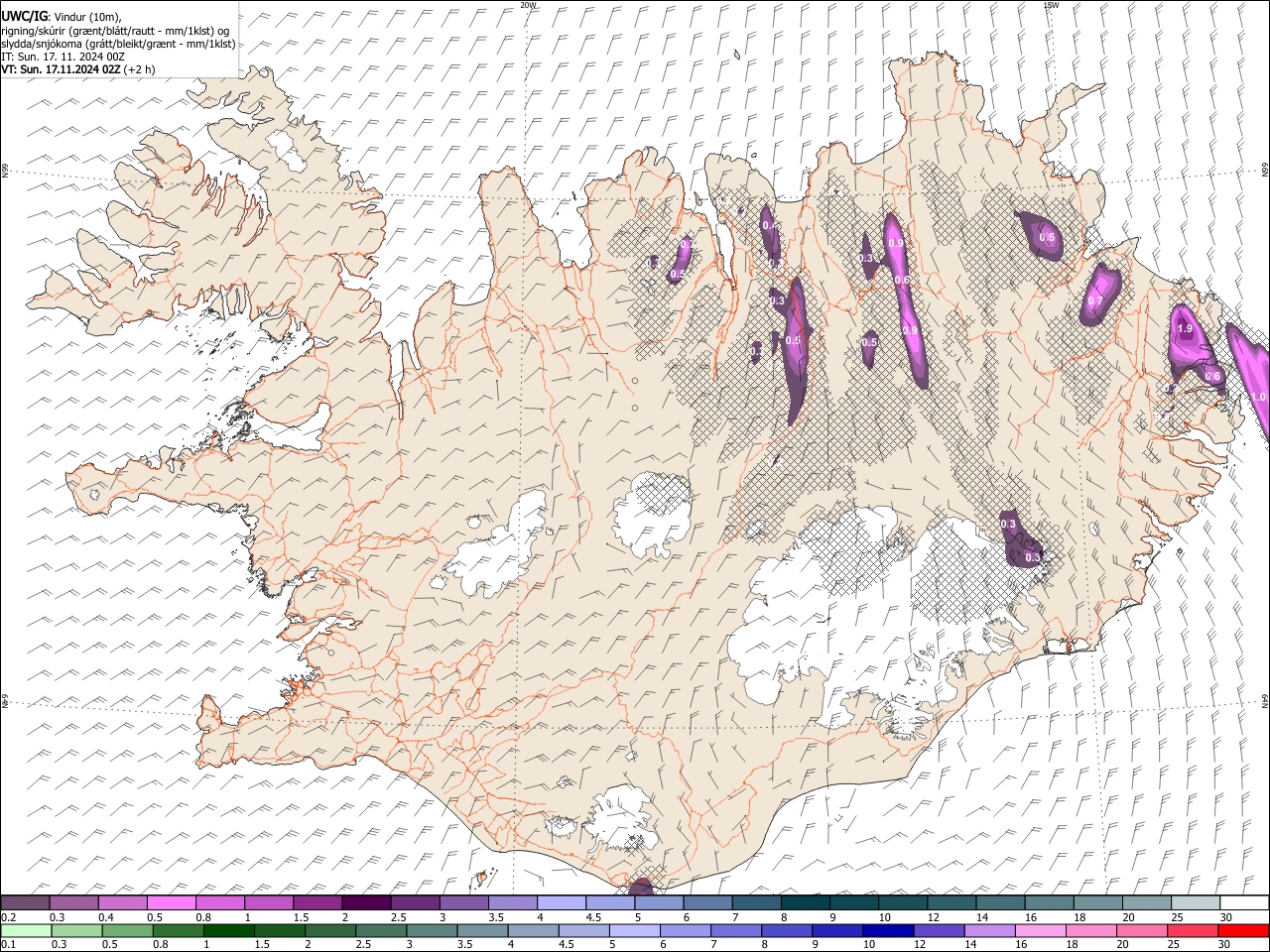This screenshot has height=952, width=1270.
Task: Click the bright pink 0.5 swatch in the top legend row
Action: click(x=172, y=903)
